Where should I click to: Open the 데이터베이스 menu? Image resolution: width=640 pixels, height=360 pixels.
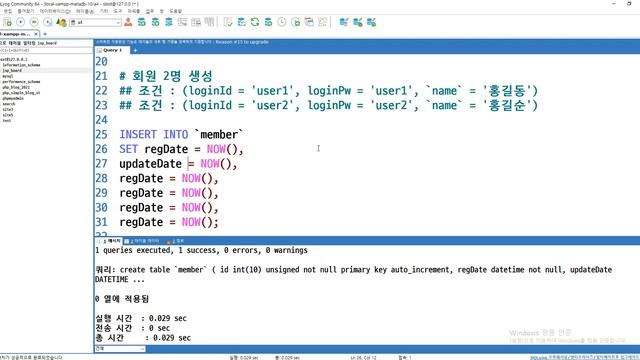[x=55, y=11]
